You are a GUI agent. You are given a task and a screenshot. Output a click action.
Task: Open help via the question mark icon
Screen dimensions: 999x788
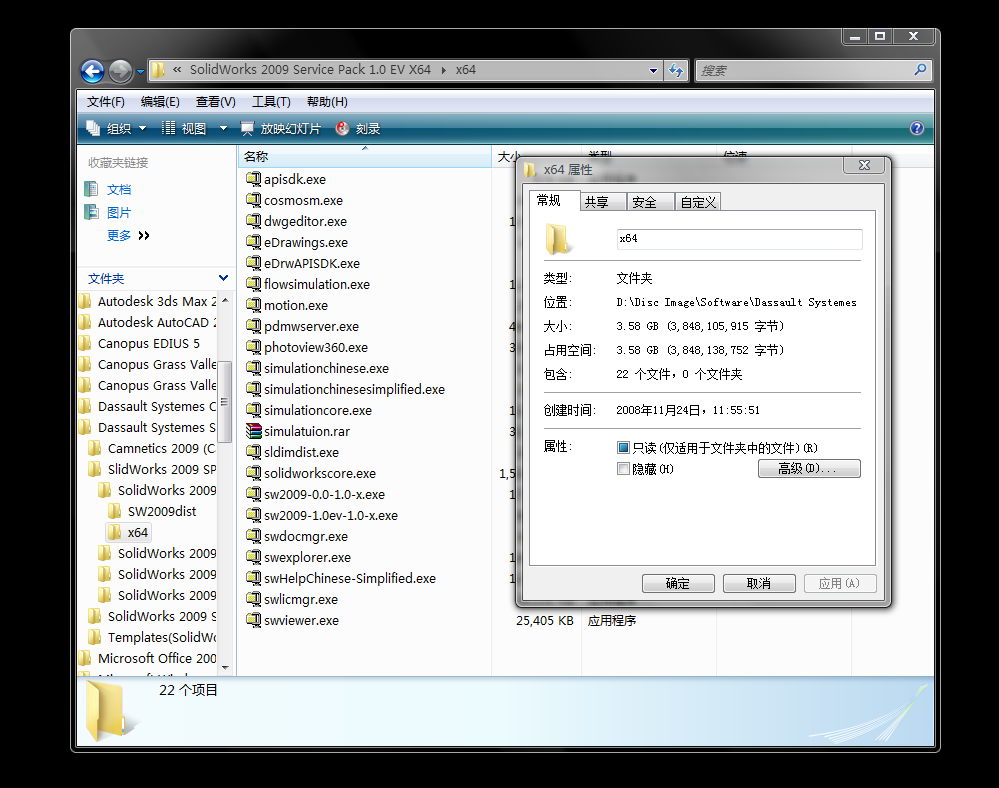pyautogui.click(x=916, y=129)
